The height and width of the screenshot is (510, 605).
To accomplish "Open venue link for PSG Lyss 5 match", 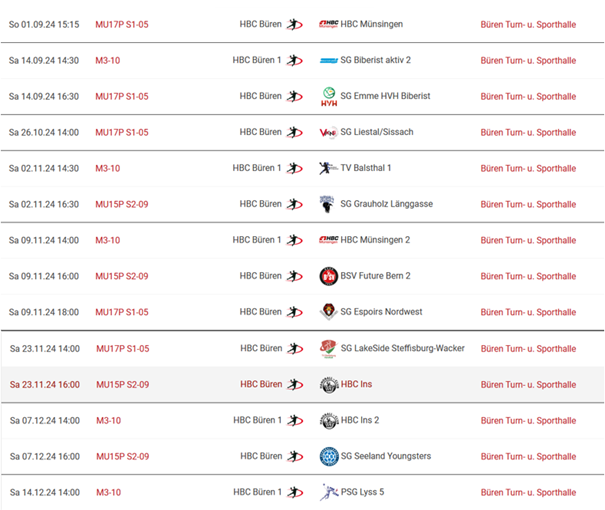I will click(x=528, y=493).
